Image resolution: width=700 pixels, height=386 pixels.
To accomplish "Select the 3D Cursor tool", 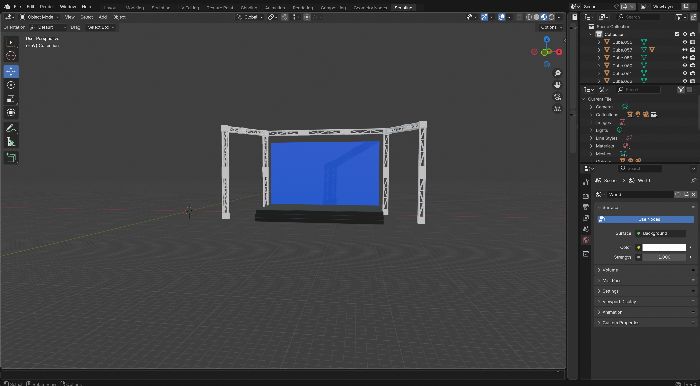I will click(x=11, y=56).
